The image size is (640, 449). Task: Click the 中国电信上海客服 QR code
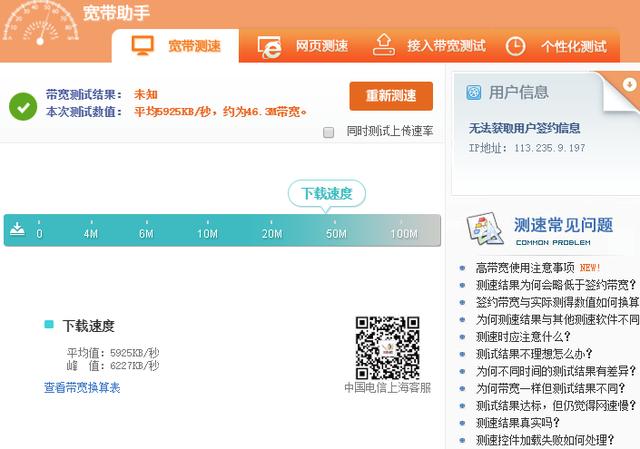click(x=387, y=348)
